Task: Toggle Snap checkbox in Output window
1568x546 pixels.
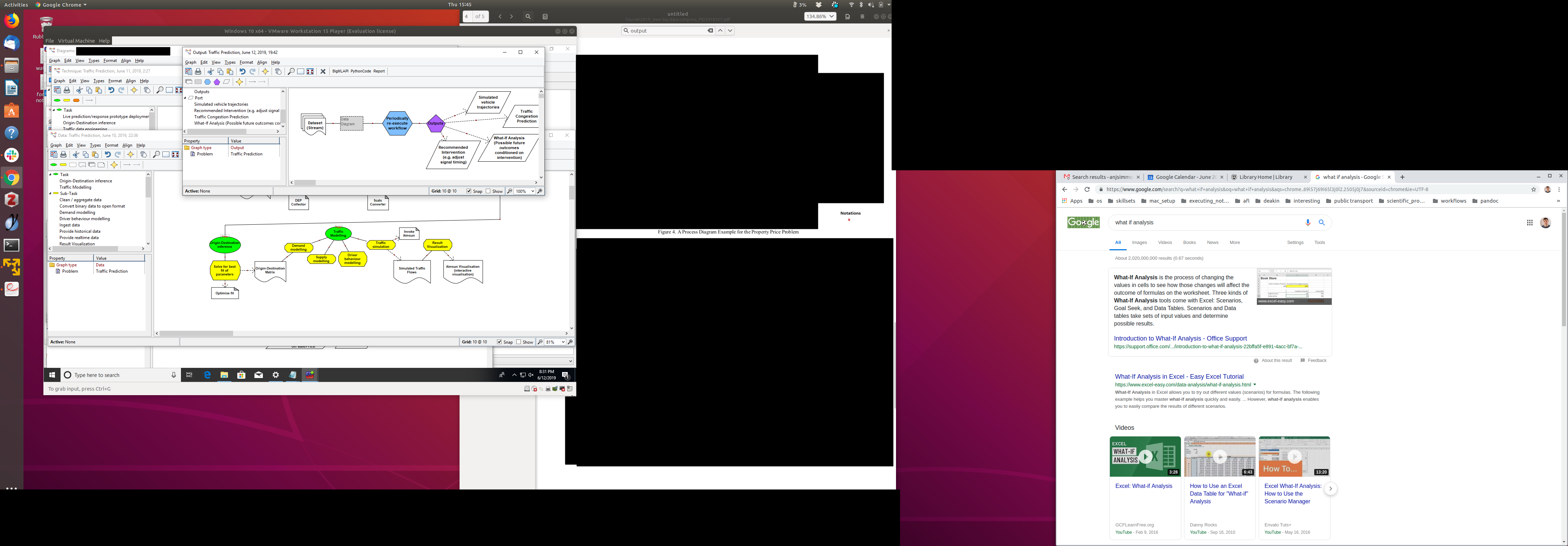Action: (x=469, y=191)
